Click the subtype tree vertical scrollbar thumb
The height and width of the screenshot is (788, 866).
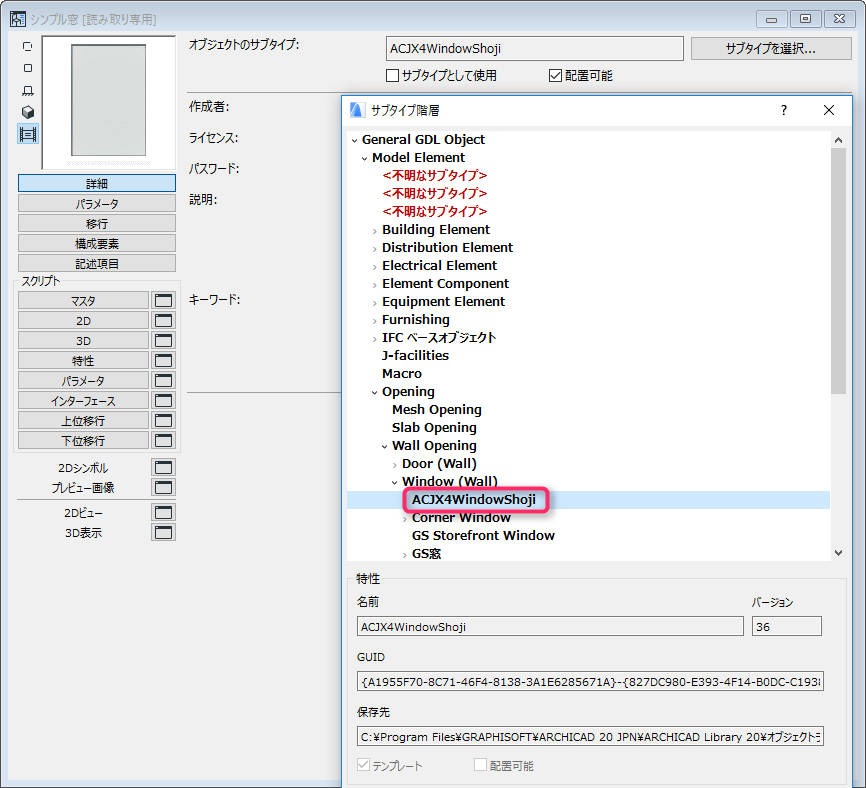[x=838, y=271]
